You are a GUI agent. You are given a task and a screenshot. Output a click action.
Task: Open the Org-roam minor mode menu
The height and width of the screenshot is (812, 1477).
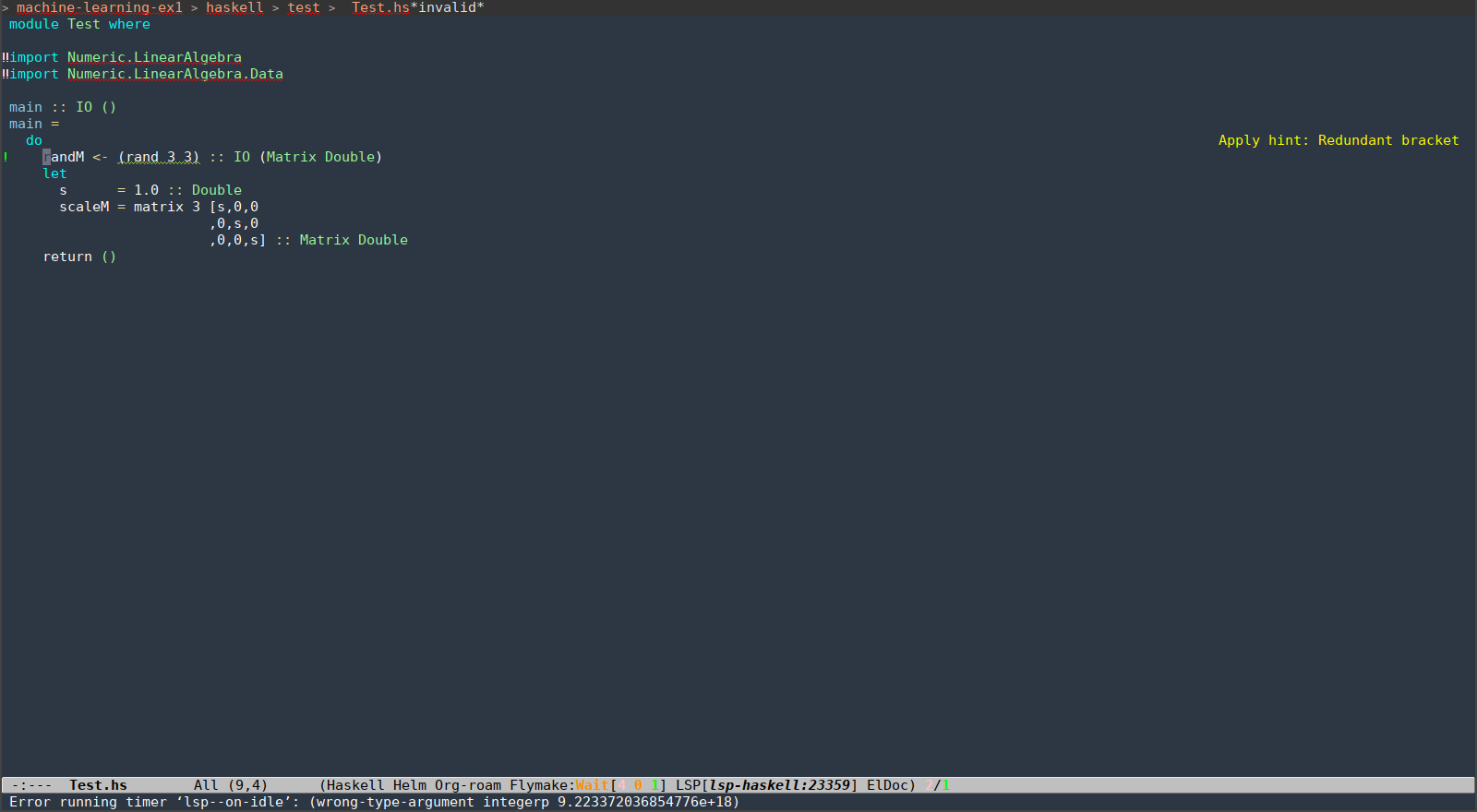tap(468, 785)
